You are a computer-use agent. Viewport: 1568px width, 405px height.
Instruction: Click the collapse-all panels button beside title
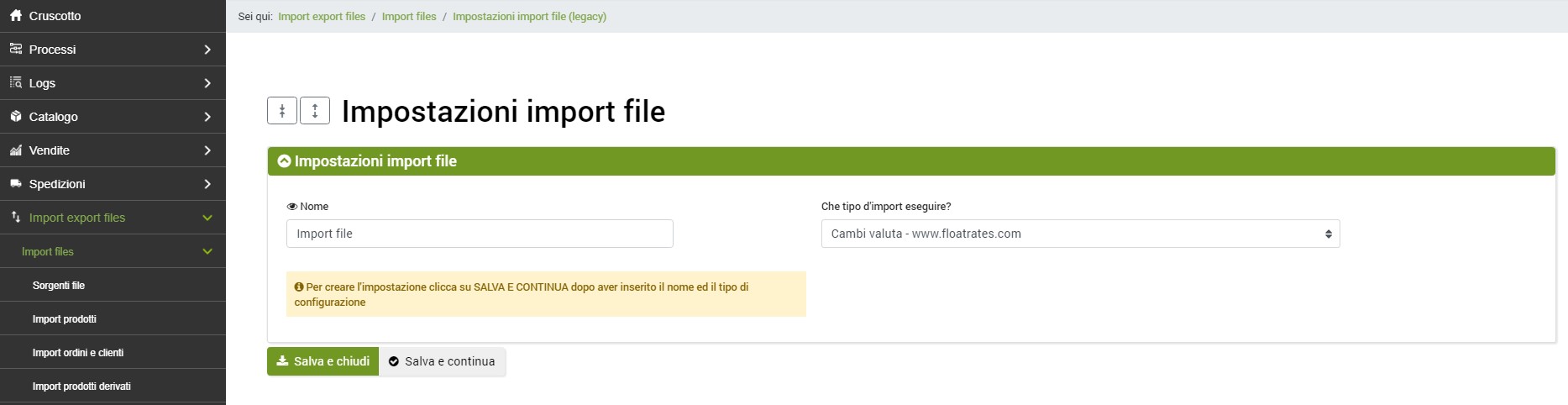coord(282,111)
